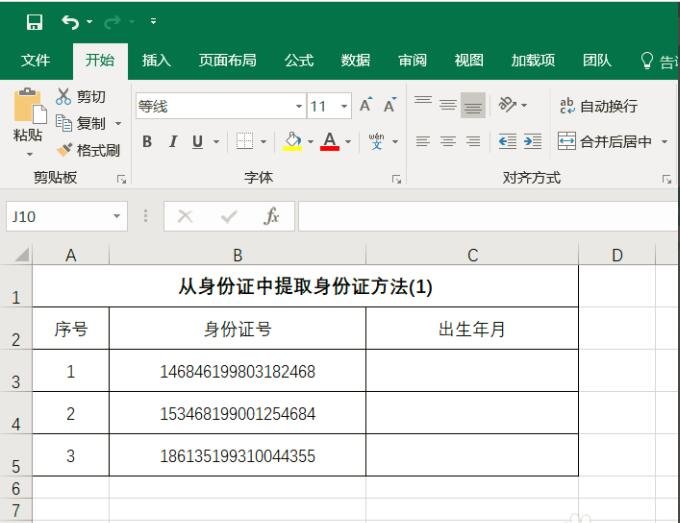Screen dimensions: 680x523
Task: Click the Tell Me lightbulb icon
Action: point(647,61)
